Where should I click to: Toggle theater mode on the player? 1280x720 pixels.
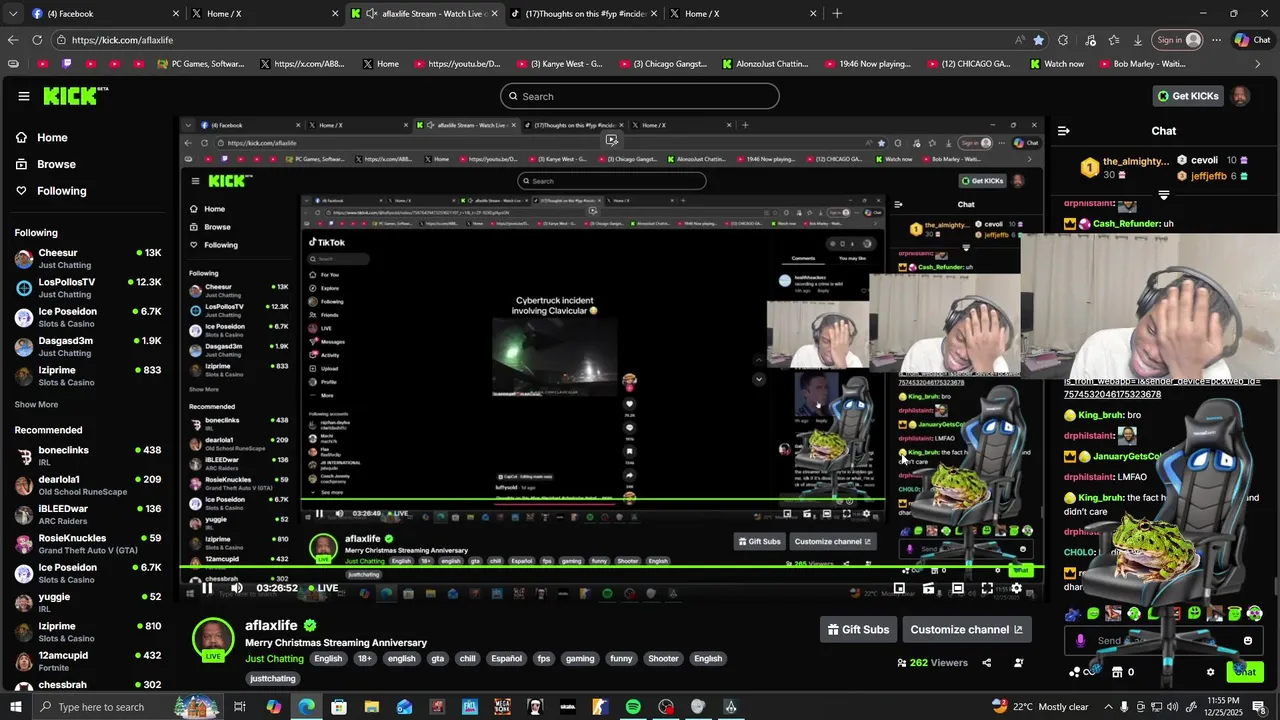[957, 588]
